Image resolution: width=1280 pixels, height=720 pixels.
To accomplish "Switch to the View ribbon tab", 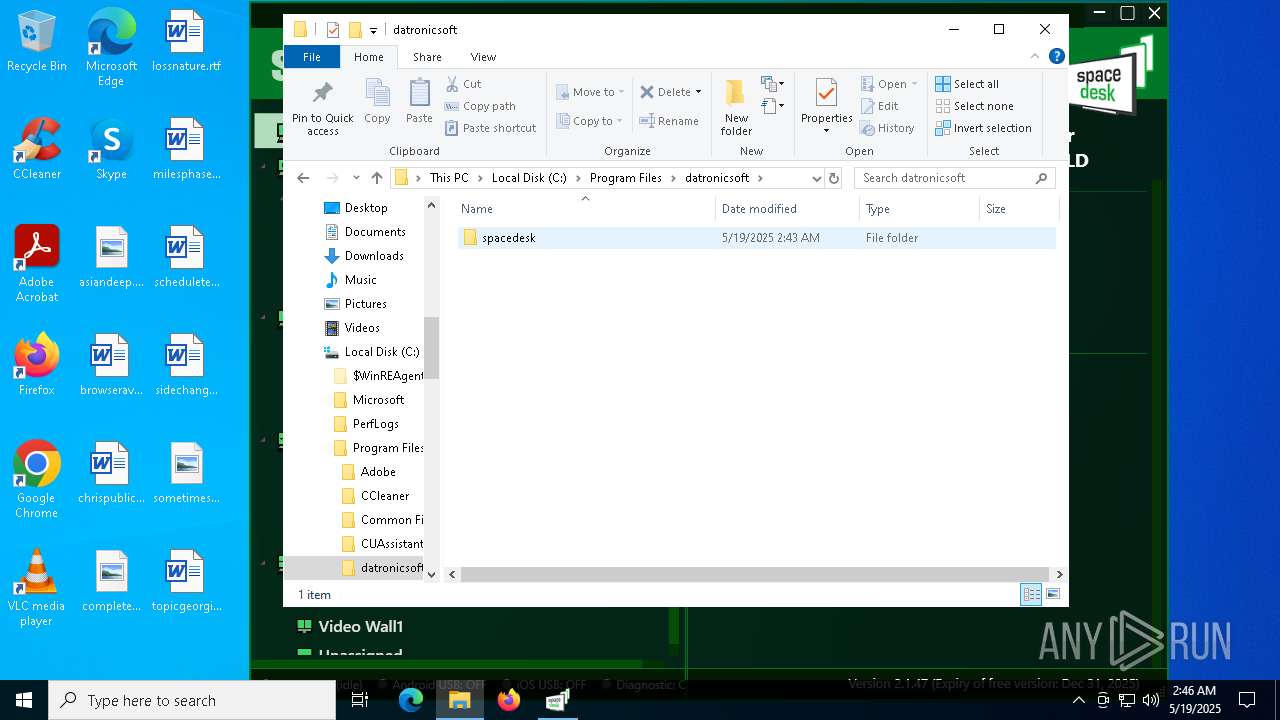I will click(x=483, y=57).
